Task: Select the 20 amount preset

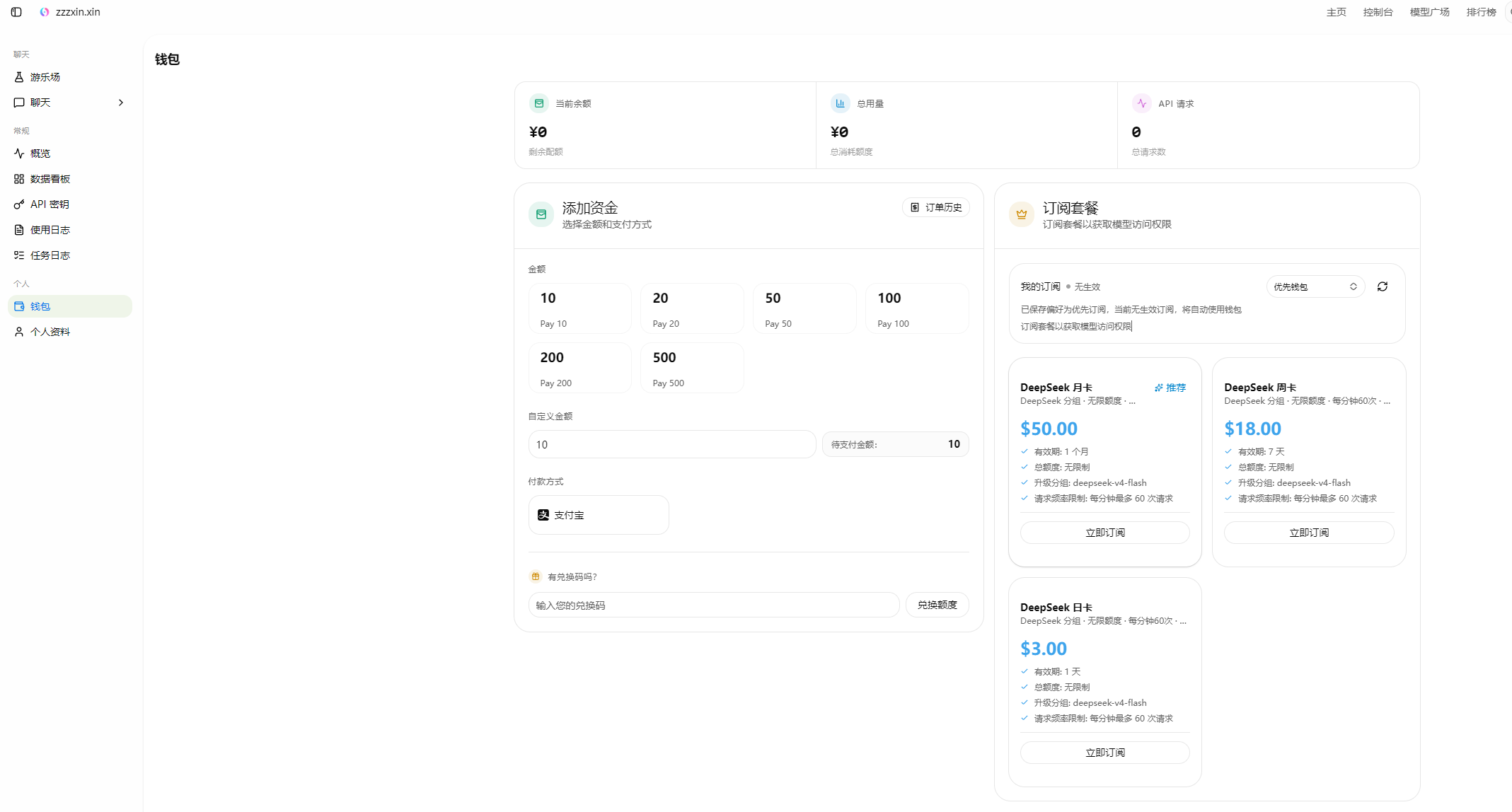Action: [x=692, y=308]
